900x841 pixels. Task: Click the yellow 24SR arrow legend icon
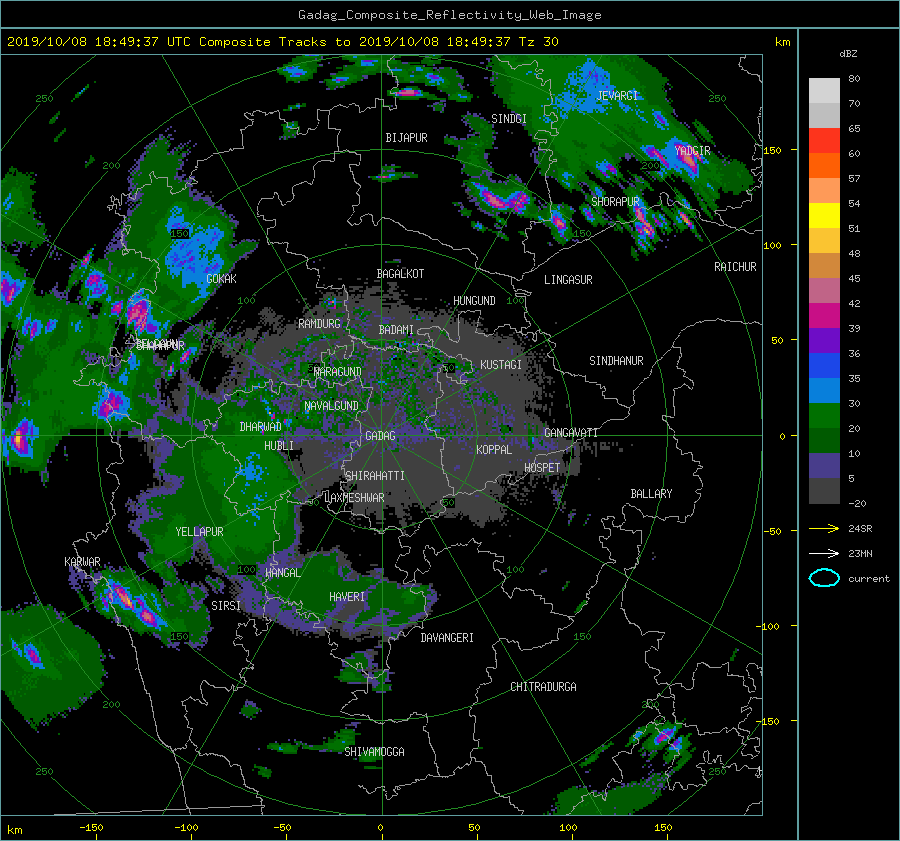[x=824, y=528]
